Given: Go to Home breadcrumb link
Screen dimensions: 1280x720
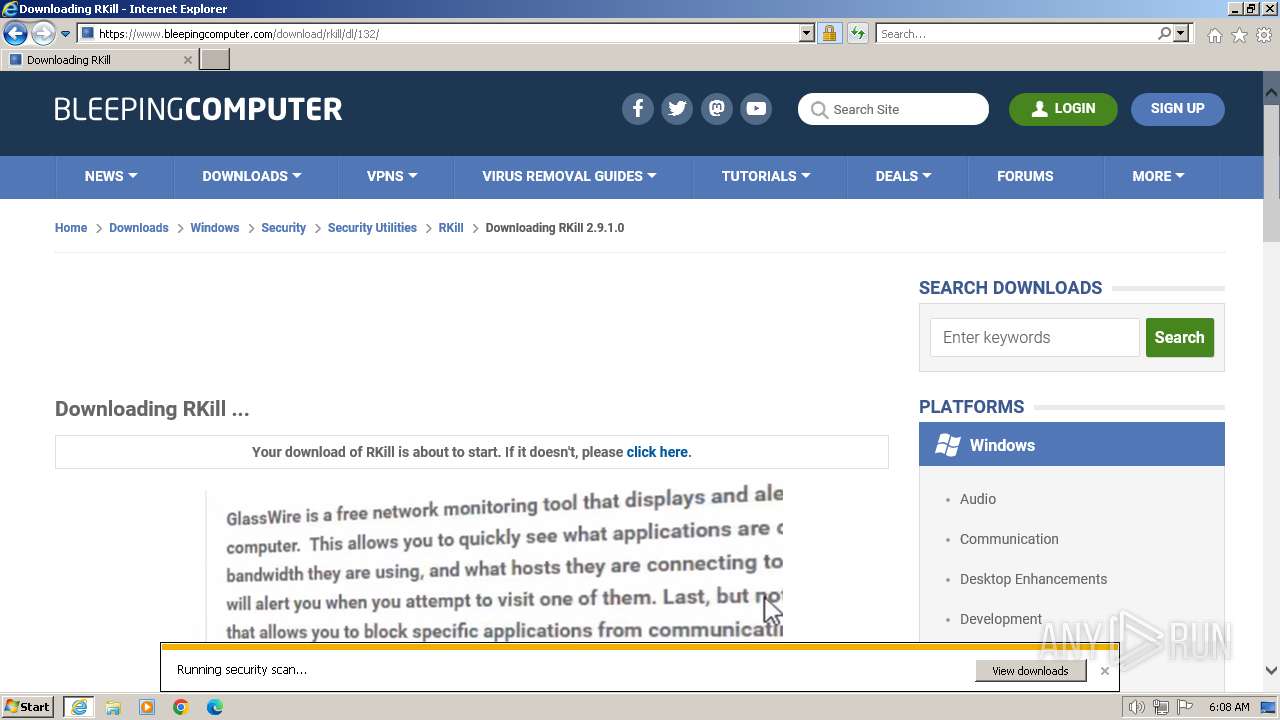Looking at the screenshot, I should click(71, 228).
